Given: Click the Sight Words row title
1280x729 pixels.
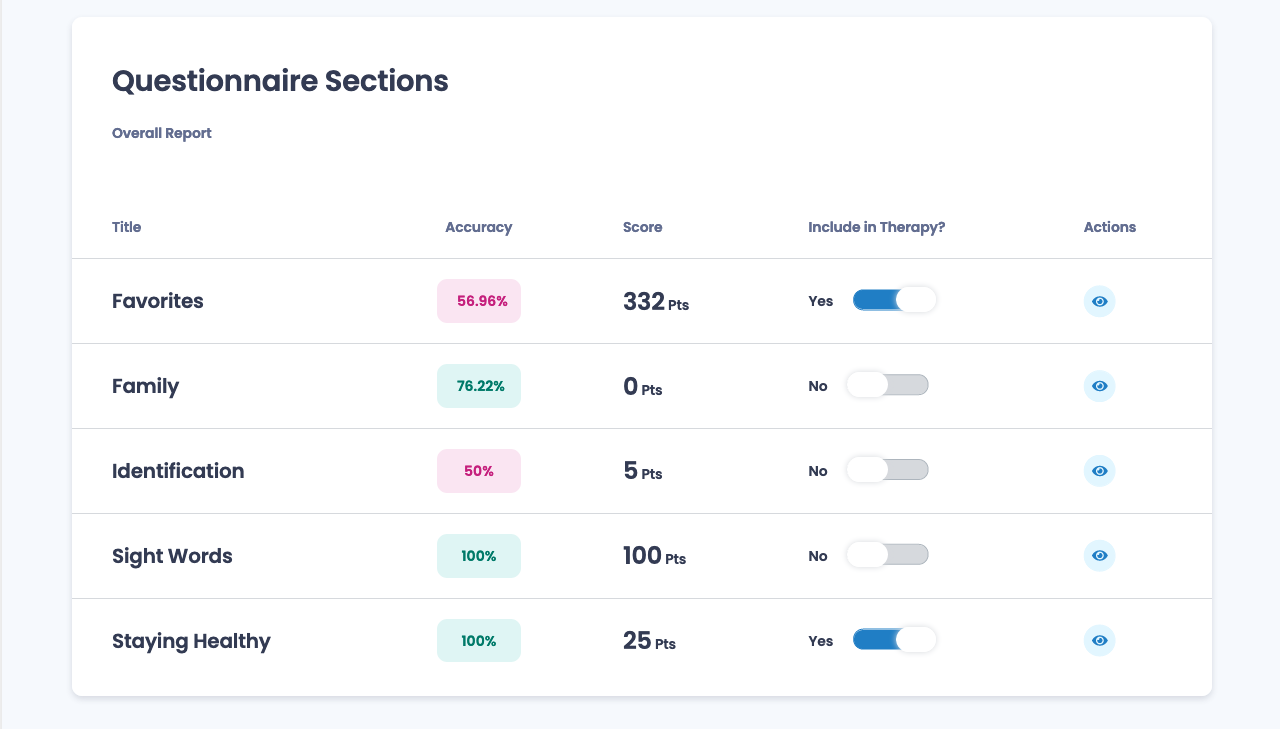Looking at the screenshot, I should tap(172, 556).
